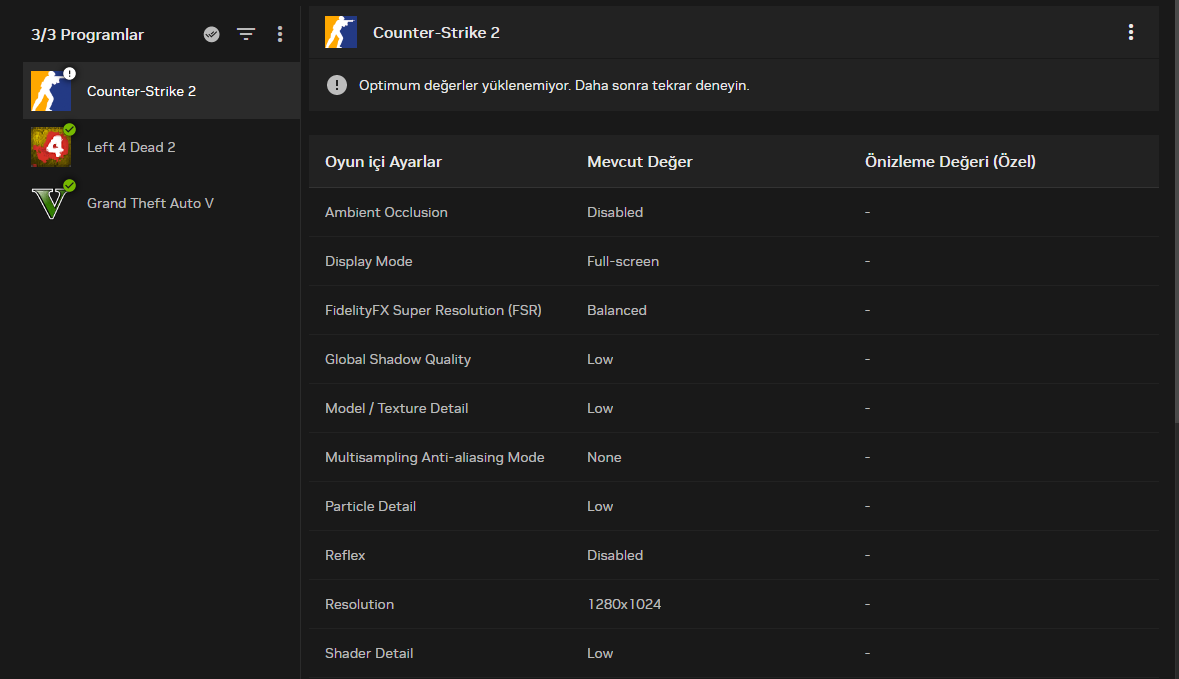Click the FidelityFX Super Resolution row
1179x679 pixels.
point(433,310)
